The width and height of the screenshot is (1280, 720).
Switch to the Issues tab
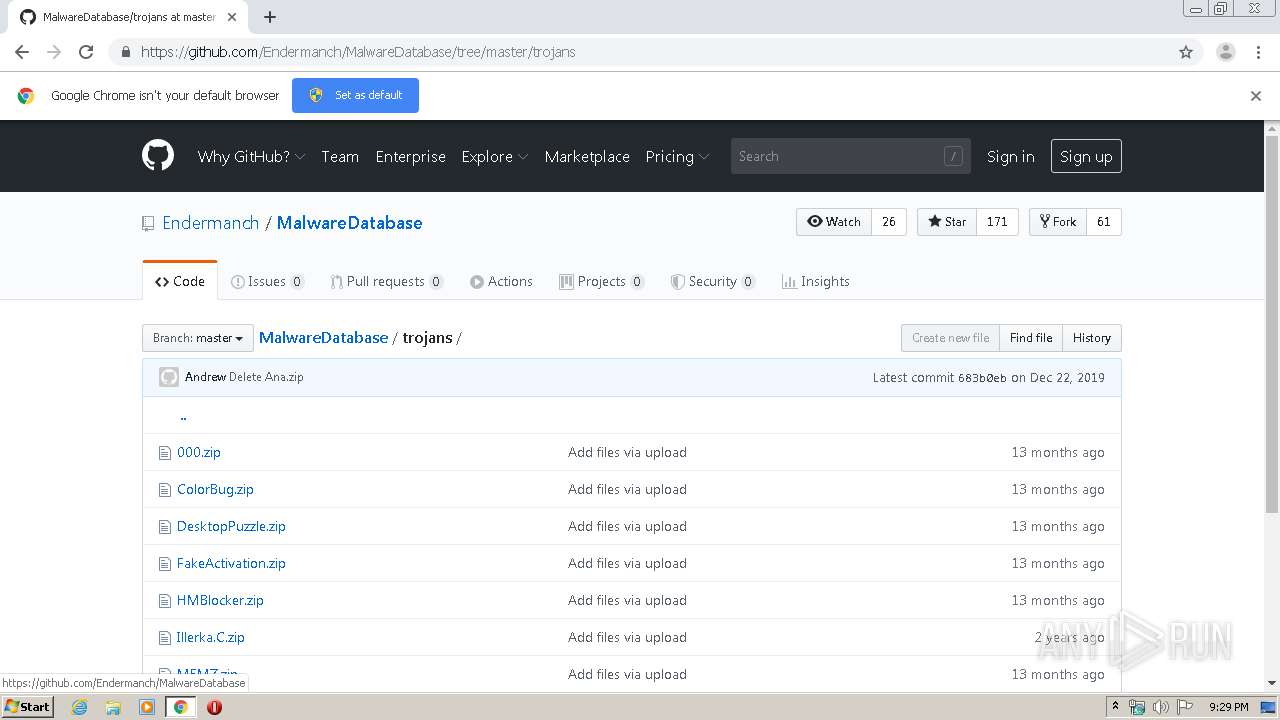tap(267, 281)
